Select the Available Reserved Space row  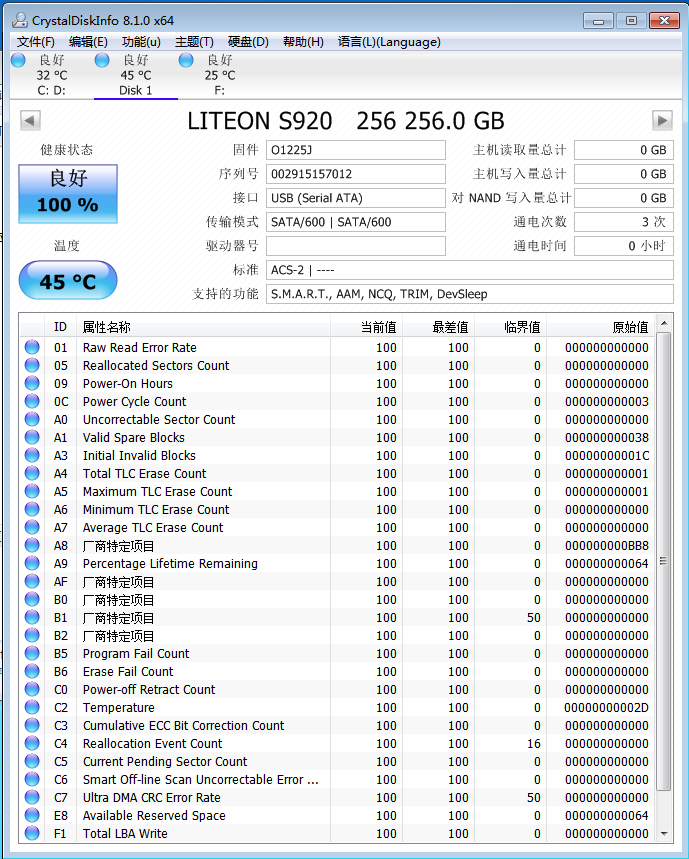coord(338,816)
